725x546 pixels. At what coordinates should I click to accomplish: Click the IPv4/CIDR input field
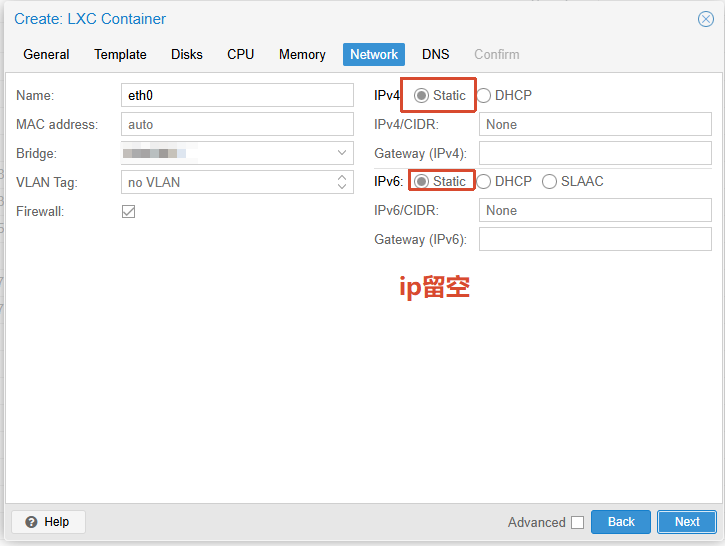[595, 124]
